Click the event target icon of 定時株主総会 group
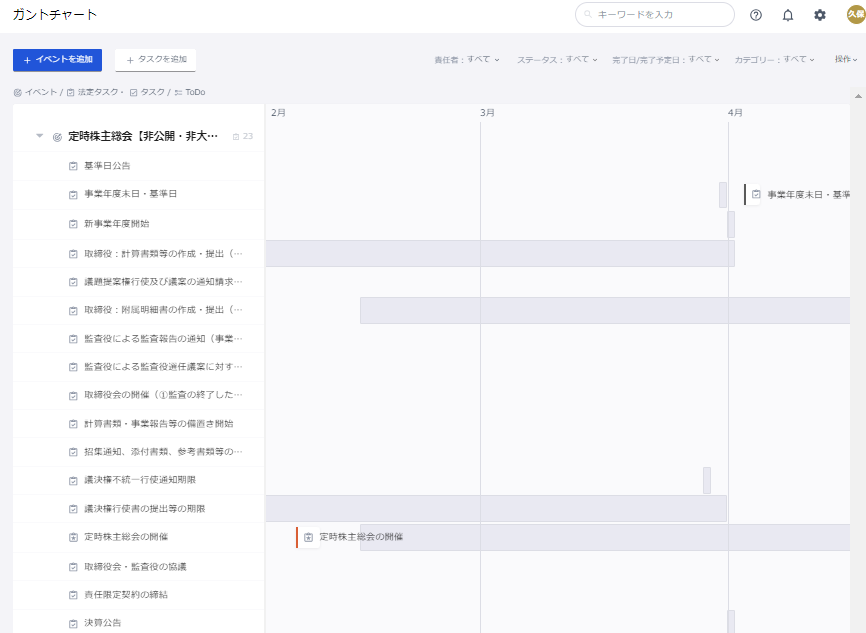This screenshot has height=633, width=866. pyautogui.click(x=57, y=137)
